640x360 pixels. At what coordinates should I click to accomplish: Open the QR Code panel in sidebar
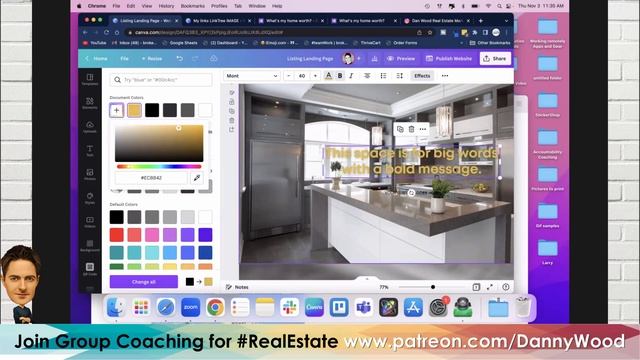(90, 269)
